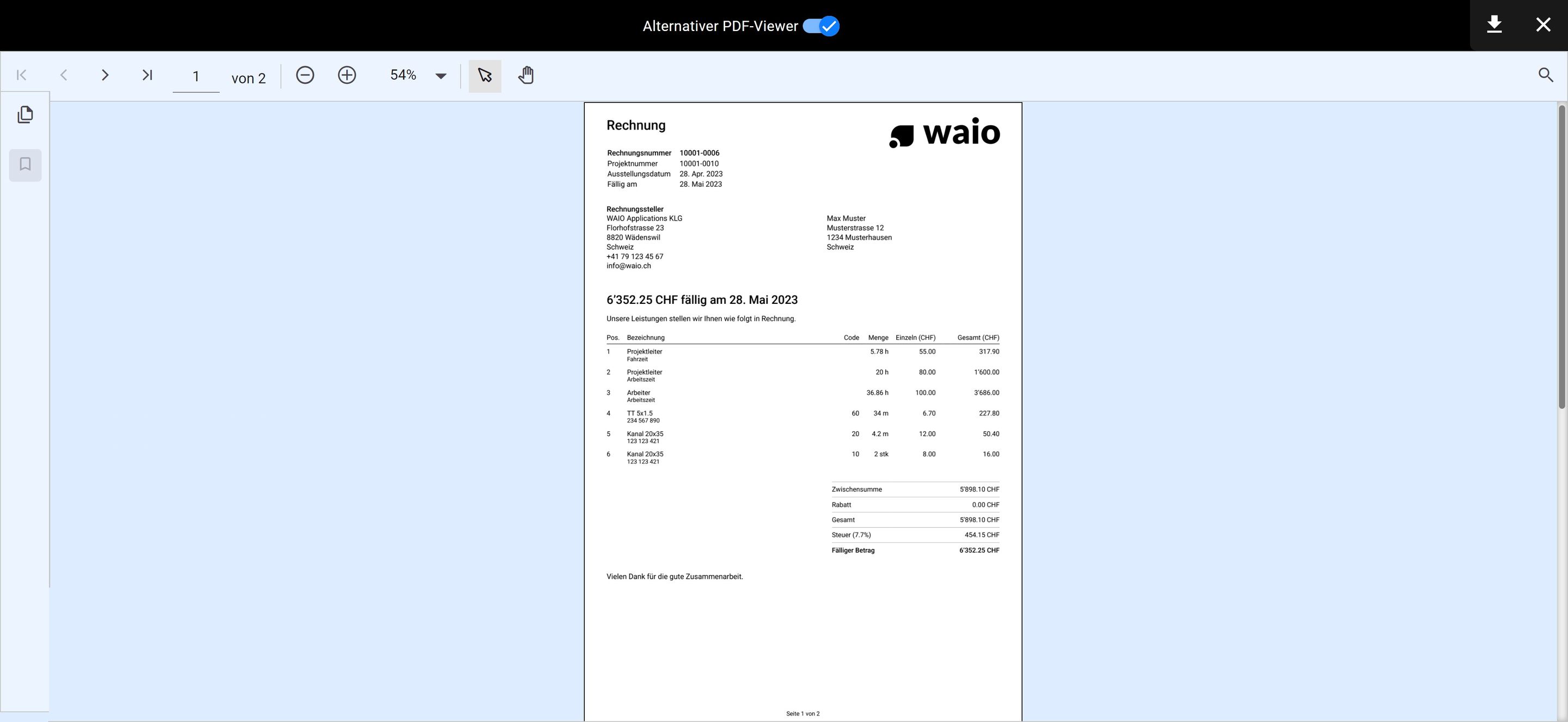1568x722 pixels.
Task: Click the waio logo on the invoice
Action: click(x=944, y=133)
